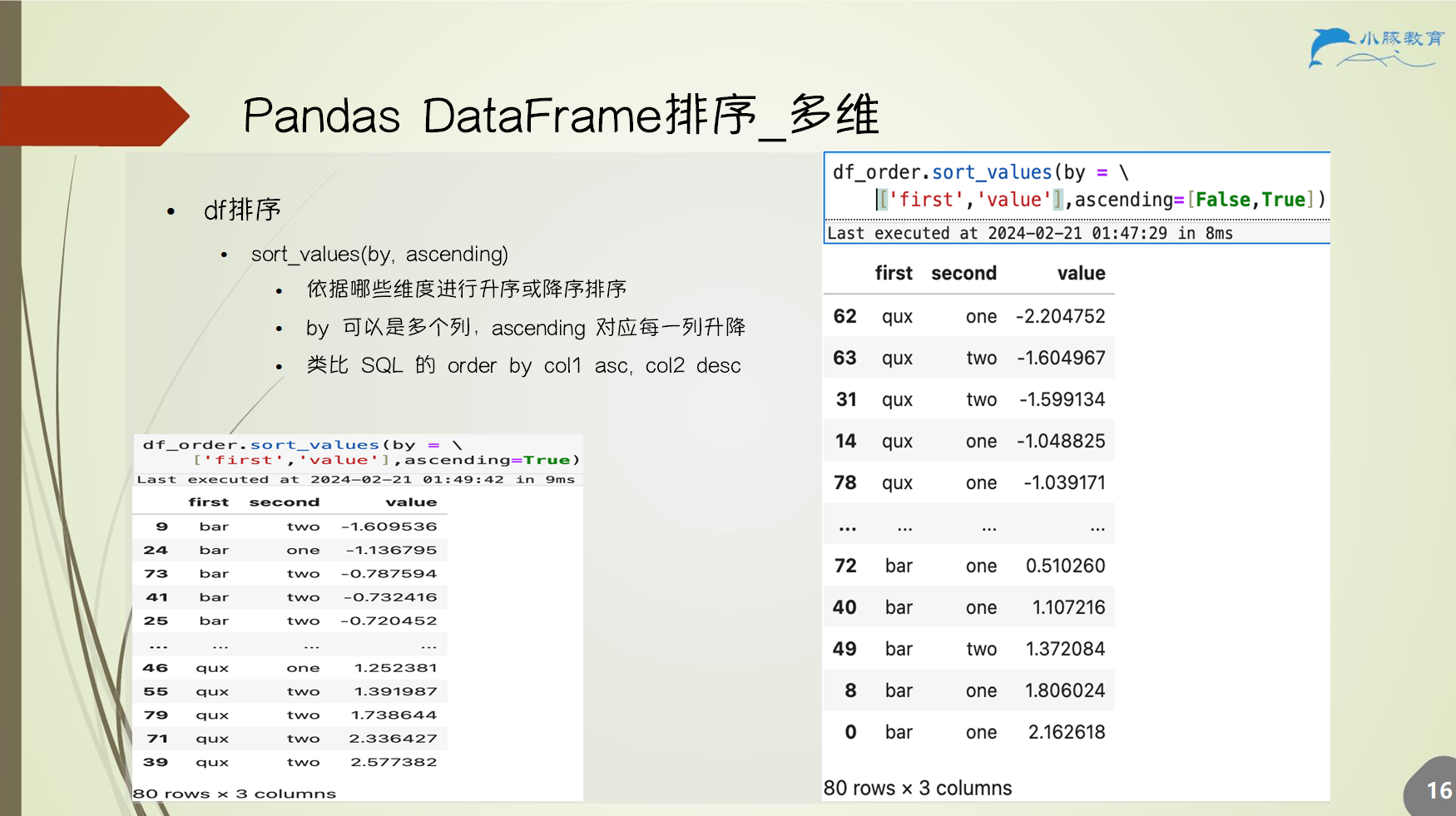Click row index 49 in right table
1456x816 pixels.
pyautogui.click(x=844, y=650)
